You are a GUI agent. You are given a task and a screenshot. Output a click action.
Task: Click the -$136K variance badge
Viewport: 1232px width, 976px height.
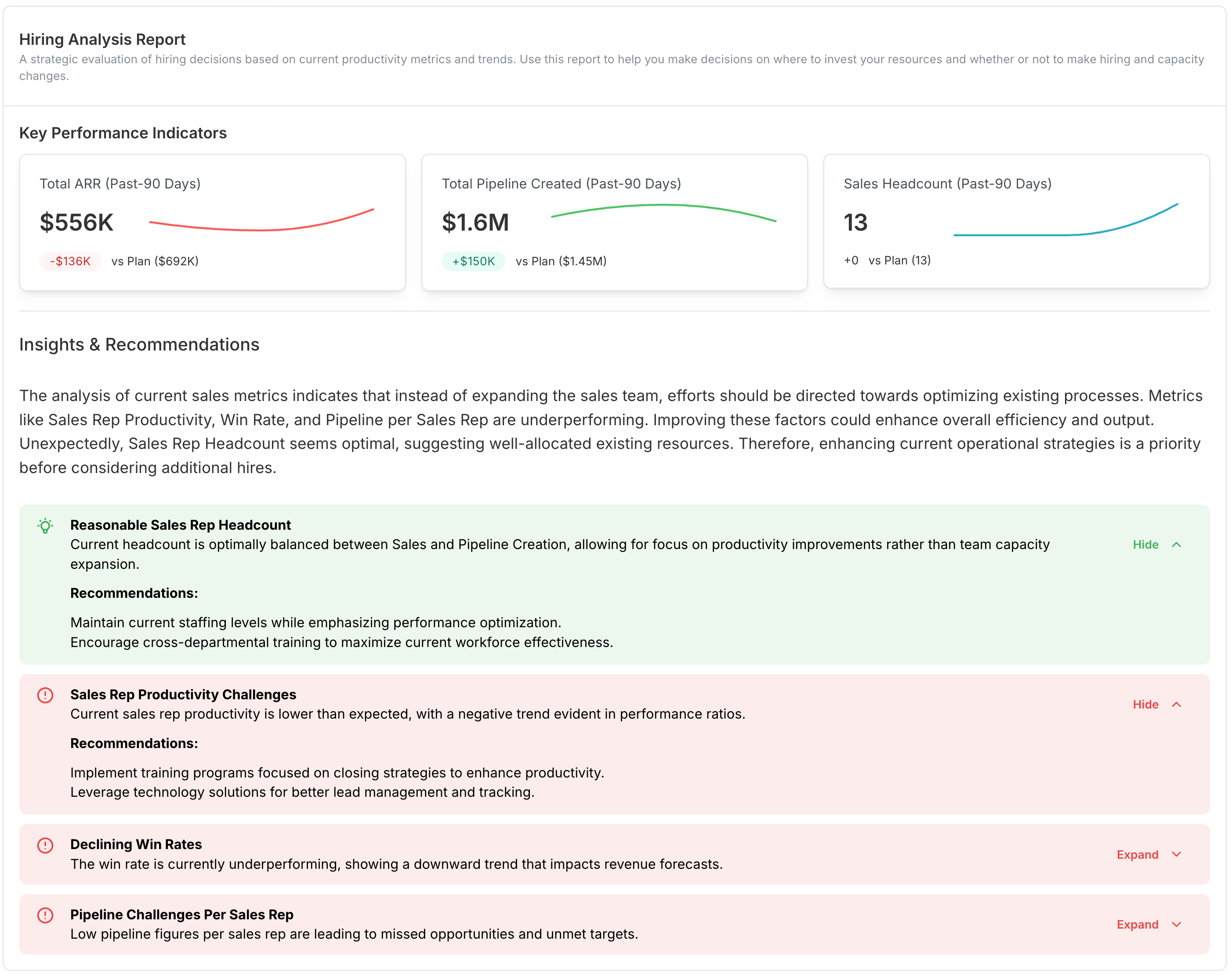pos(70,261)
